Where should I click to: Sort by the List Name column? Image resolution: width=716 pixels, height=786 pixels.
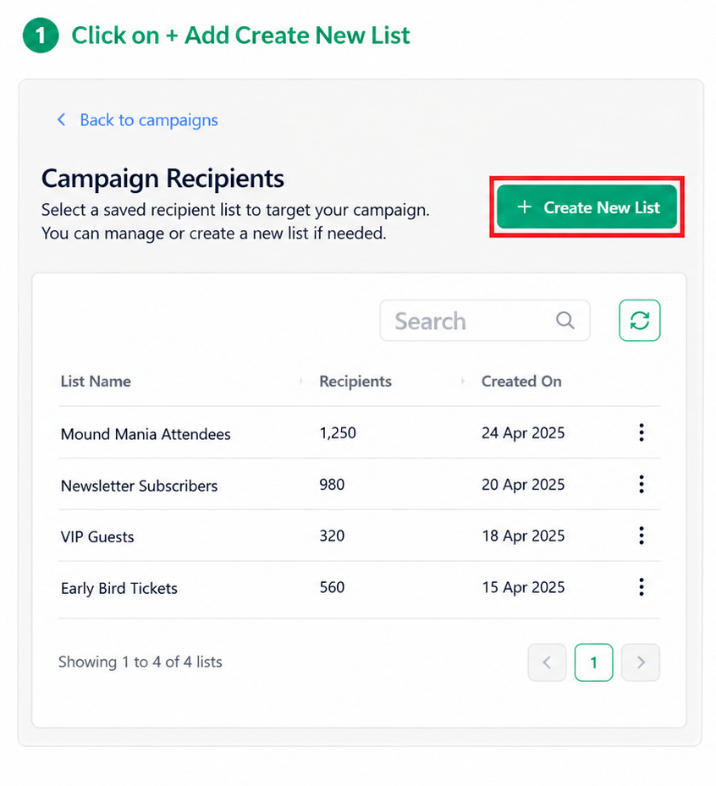coord(96,381)
